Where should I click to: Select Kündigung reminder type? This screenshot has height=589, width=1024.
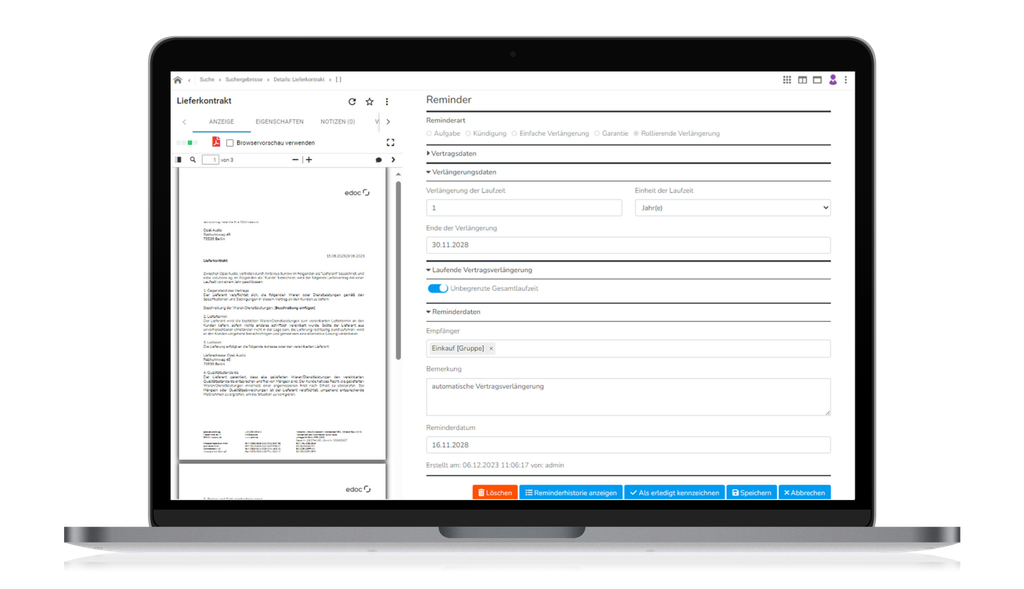(x=468, y=133)
